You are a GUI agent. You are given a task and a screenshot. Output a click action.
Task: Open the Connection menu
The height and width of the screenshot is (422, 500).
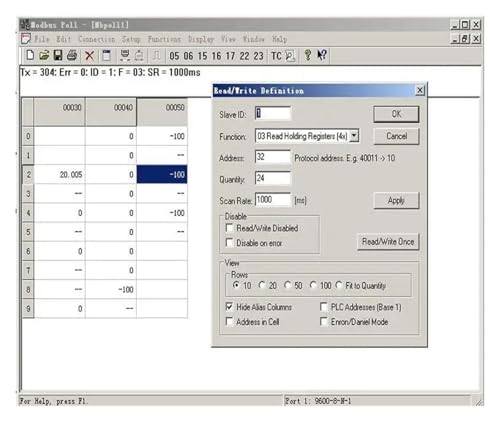pyautogui.click(x=97, y=39)
